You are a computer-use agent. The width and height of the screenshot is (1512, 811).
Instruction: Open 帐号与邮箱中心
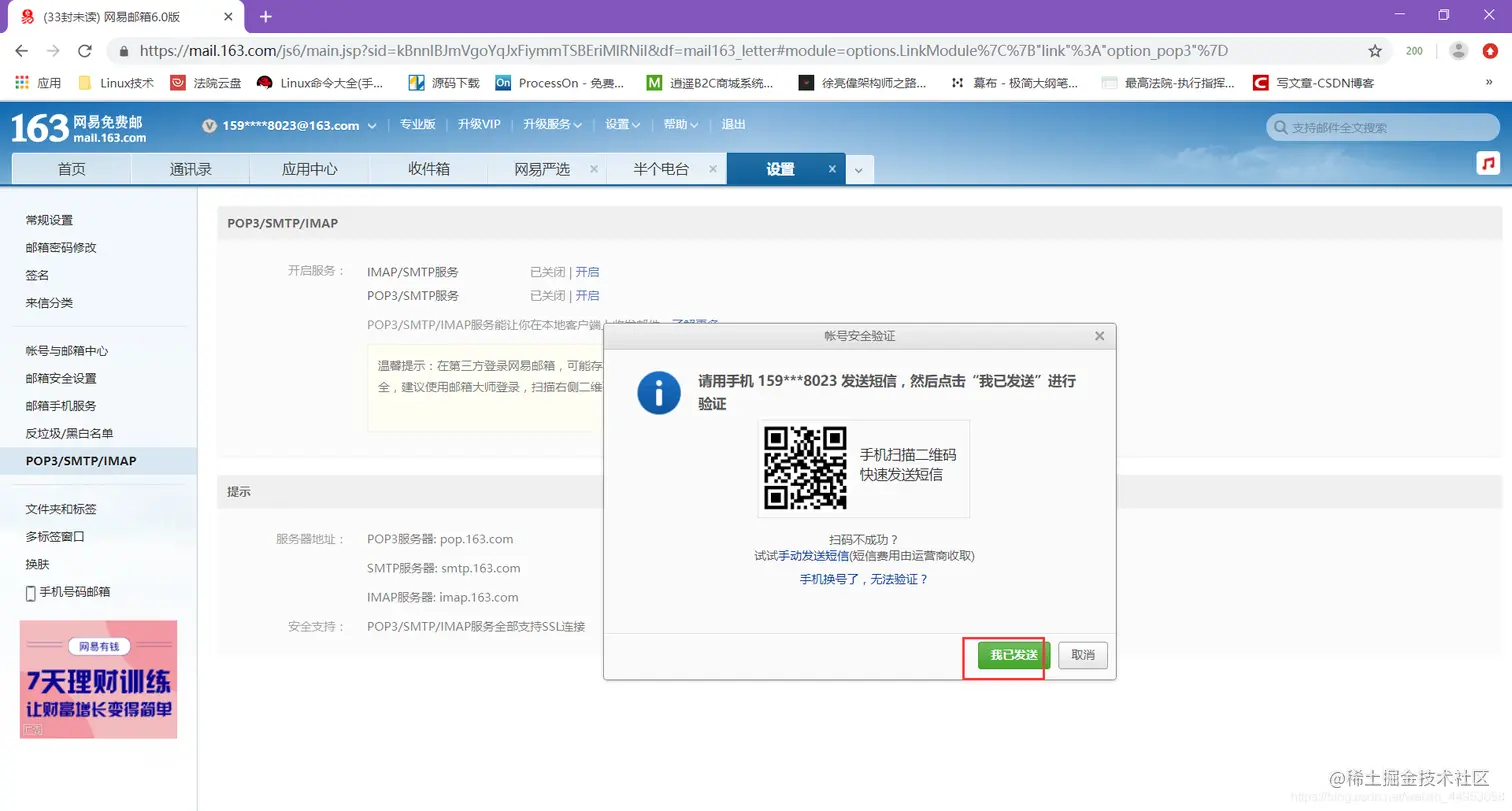point(67,351)
